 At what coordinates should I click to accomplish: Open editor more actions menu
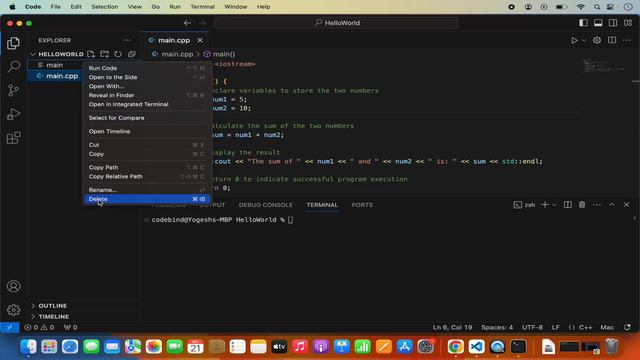(627, 40)
